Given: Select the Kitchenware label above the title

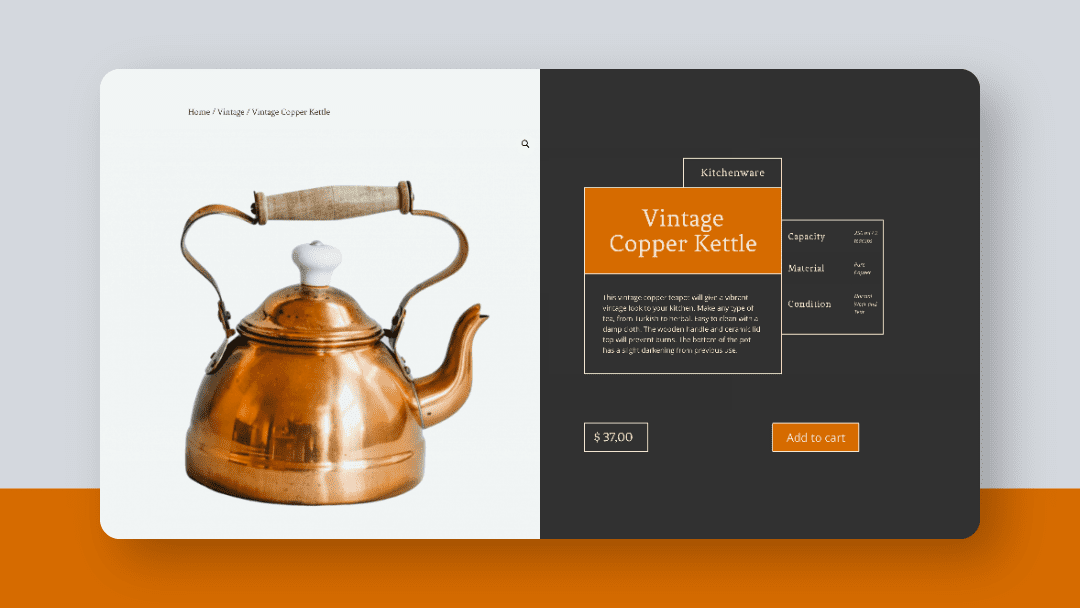Looking at the screenshot, I should [x=731, y=172].
